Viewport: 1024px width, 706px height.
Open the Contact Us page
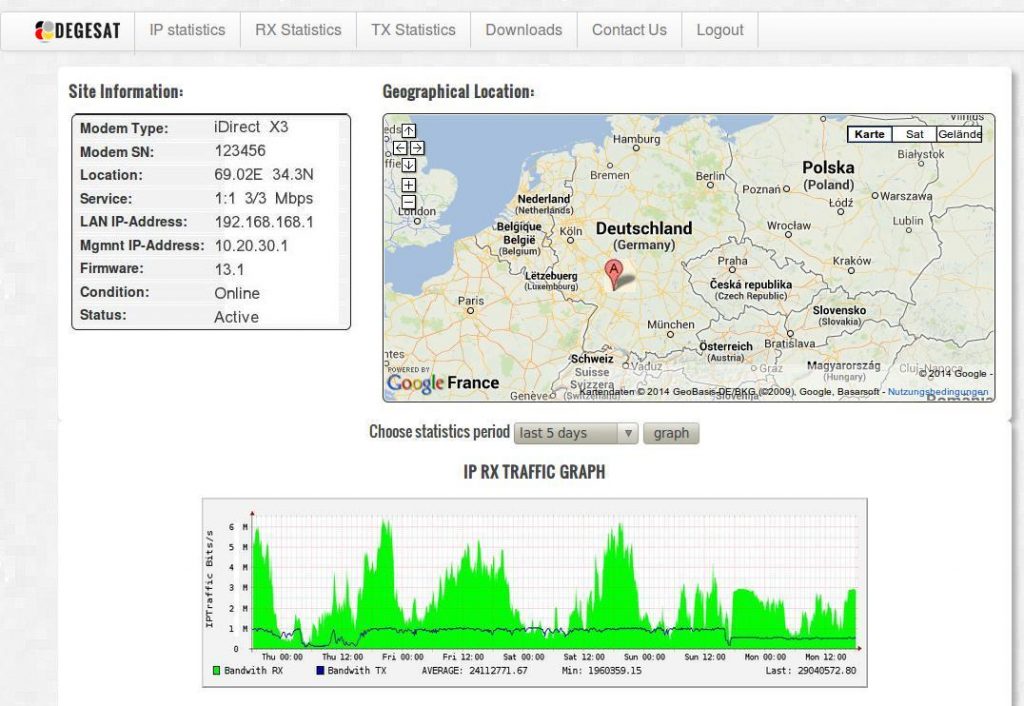(x=630, y=30)
